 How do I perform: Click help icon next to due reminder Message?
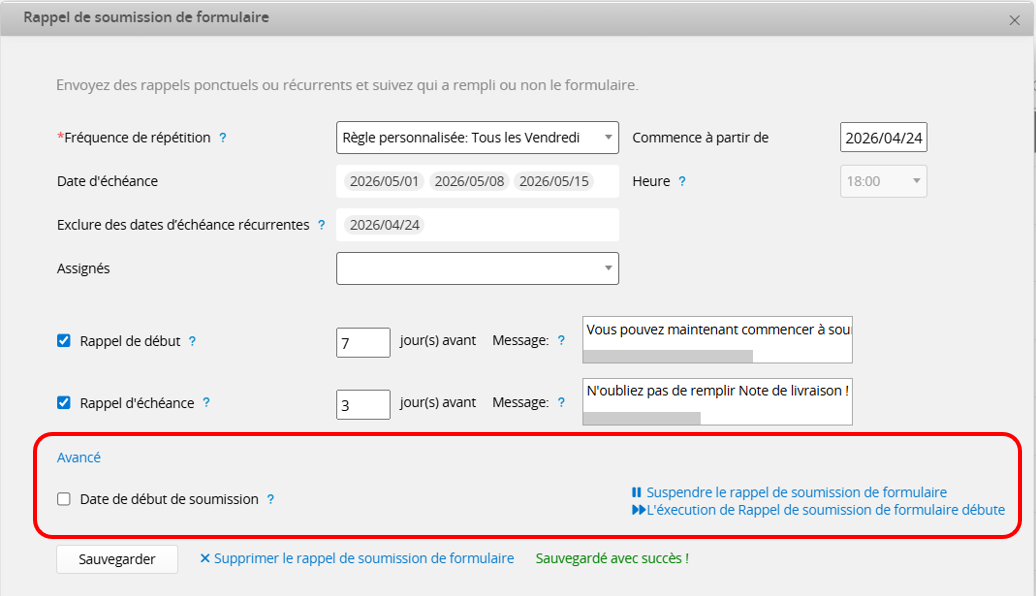tap(561, 403)
